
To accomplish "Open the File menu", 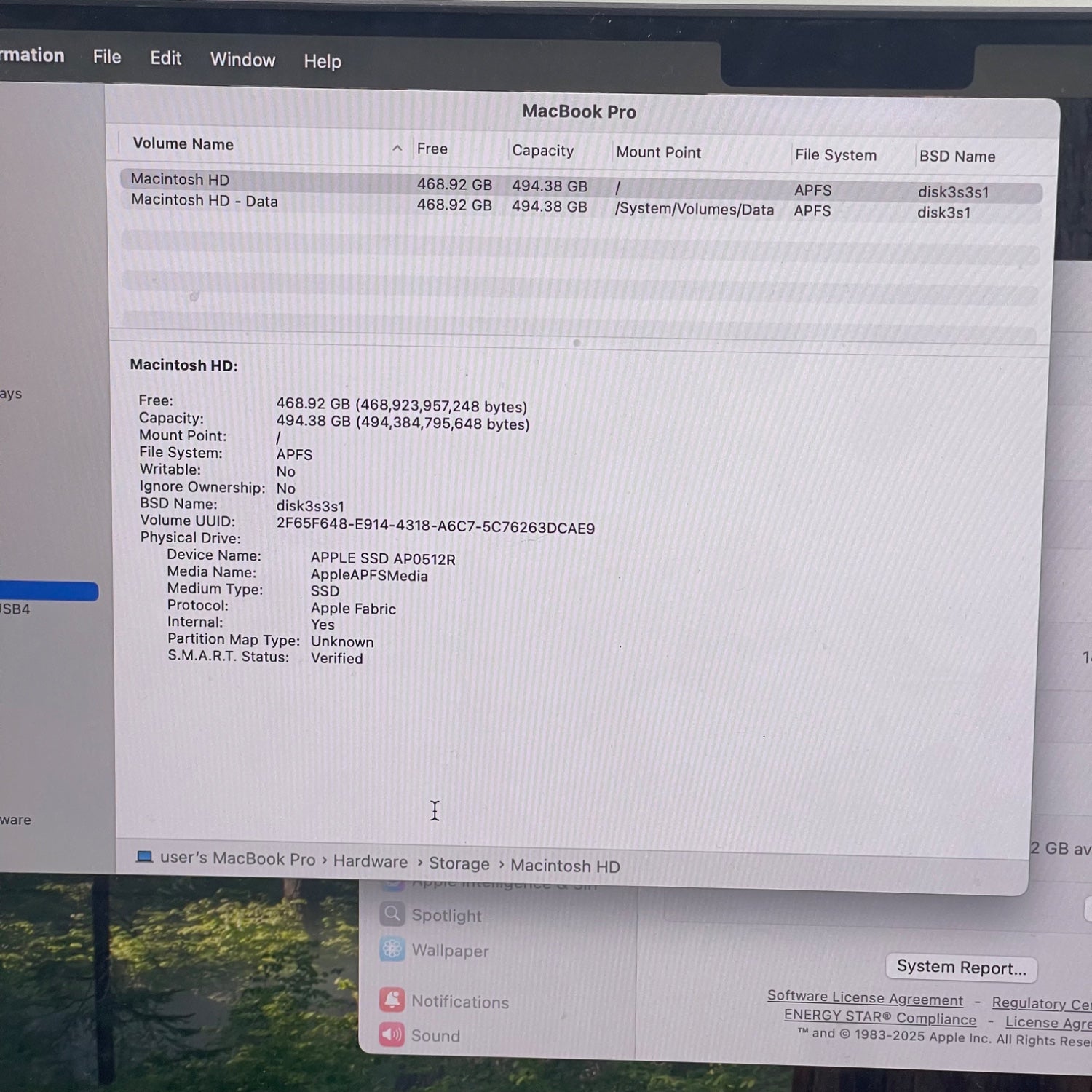I will 107,57.
